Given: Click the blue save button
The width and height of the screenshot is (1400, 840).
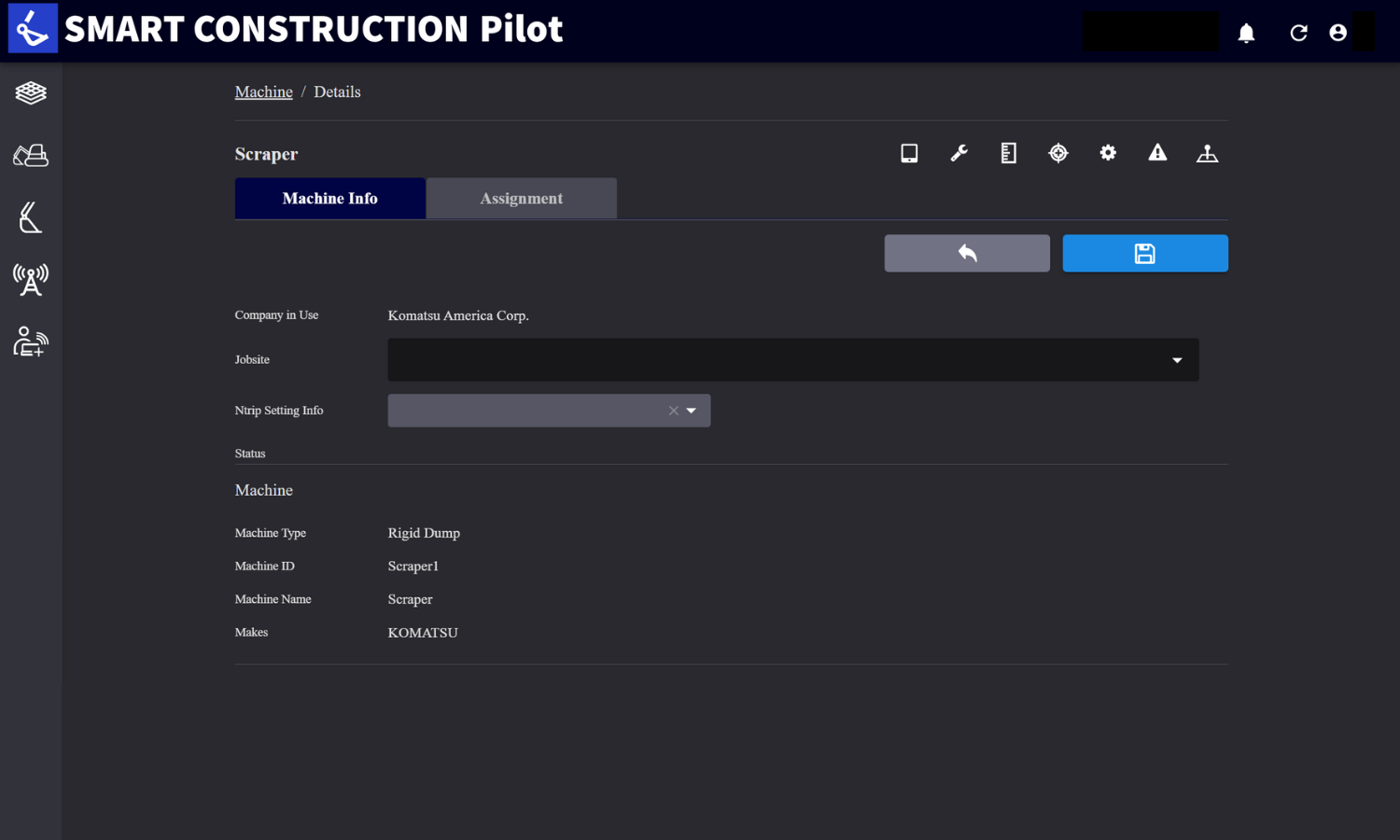Looking at the screenshot, I should coord(1145,253).
